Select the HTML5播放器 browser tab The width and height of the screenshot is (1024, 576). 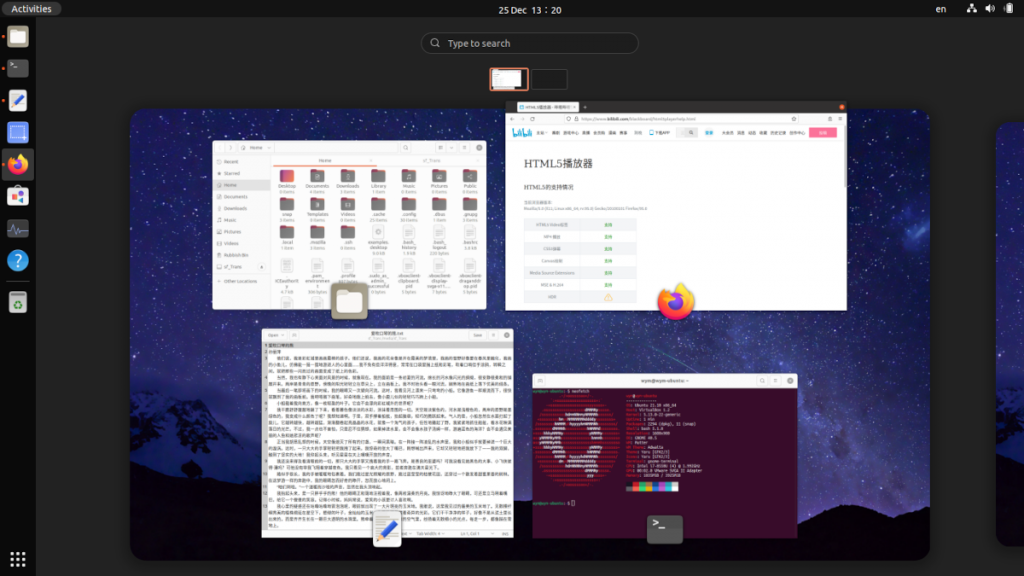[546, 107]
